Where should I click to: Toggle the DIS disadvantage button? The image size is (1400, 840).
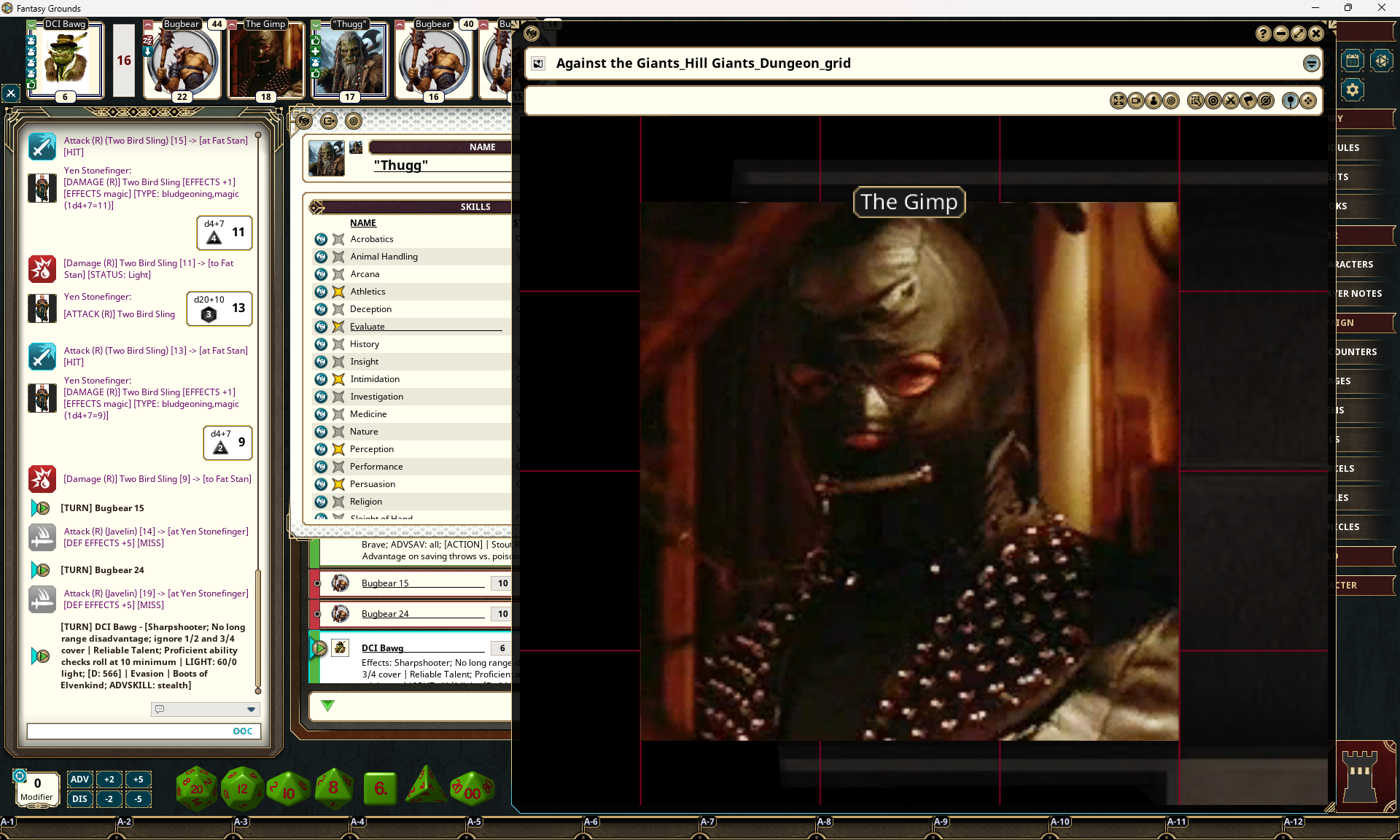tap(79, 799)
